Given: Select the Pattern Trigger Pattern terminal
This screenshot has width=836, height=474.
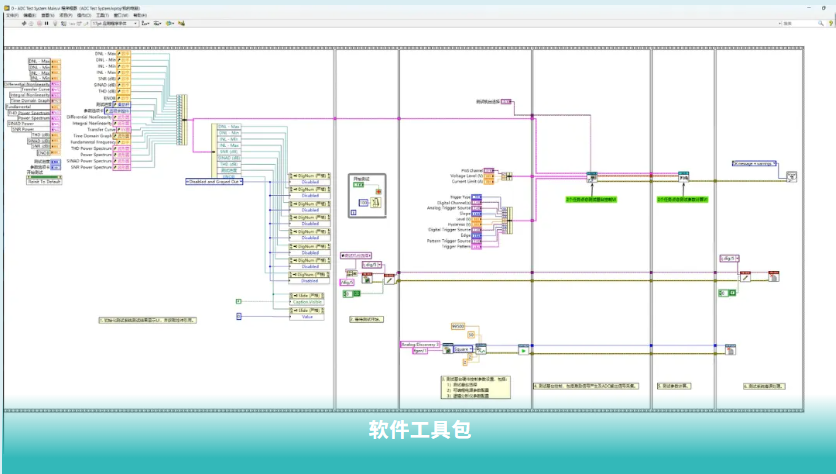Looking at the screenshot, I should pyautogui.click(x=476, y=246).
